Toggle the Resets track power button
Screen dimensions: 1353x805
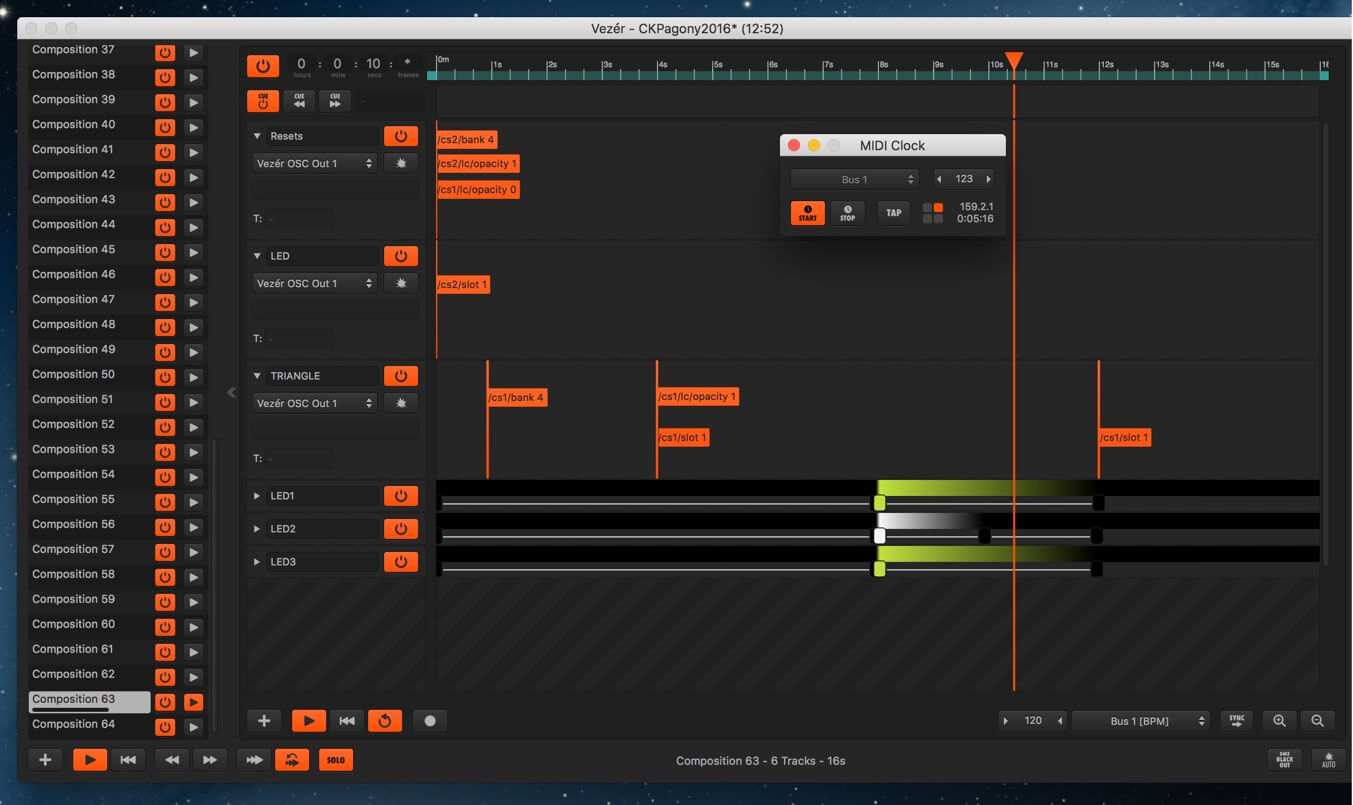[x=401, y=136]
